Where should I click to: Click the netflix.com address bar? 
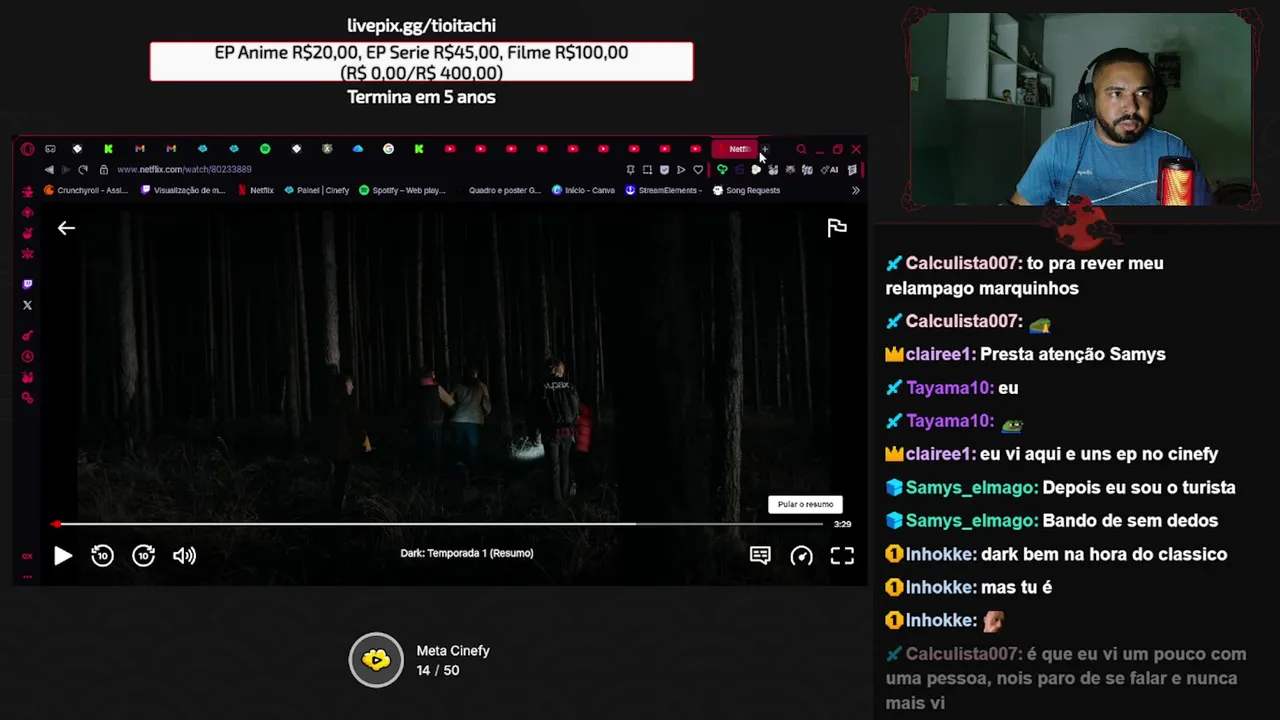[184, 170]
